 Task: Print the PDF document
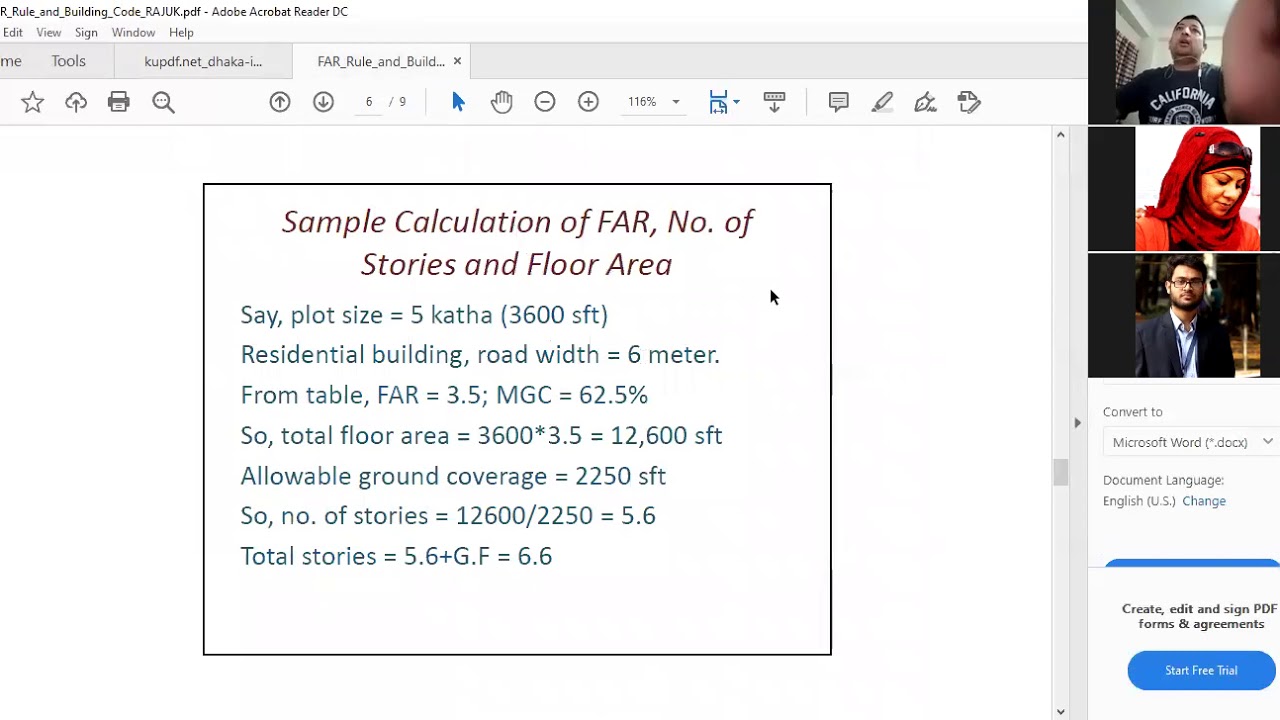[119, 102]
